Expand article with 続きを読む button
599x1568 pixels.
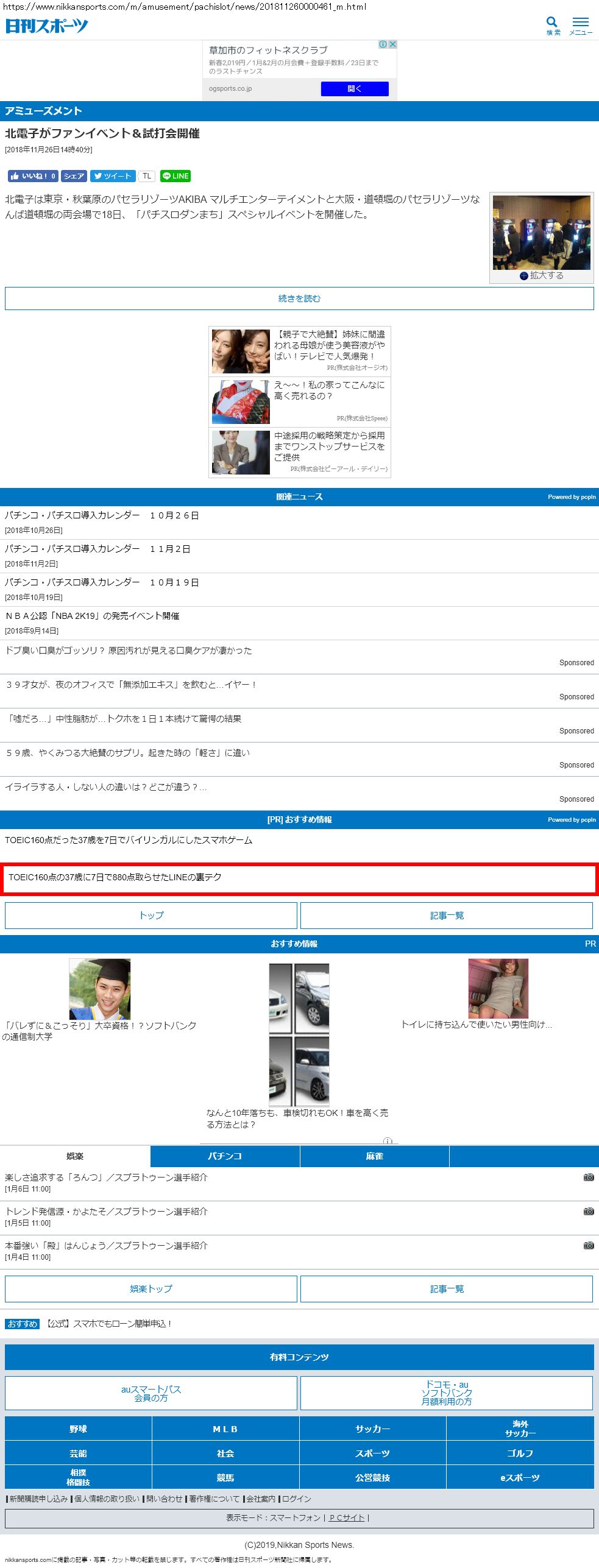[x=299, y=298]
